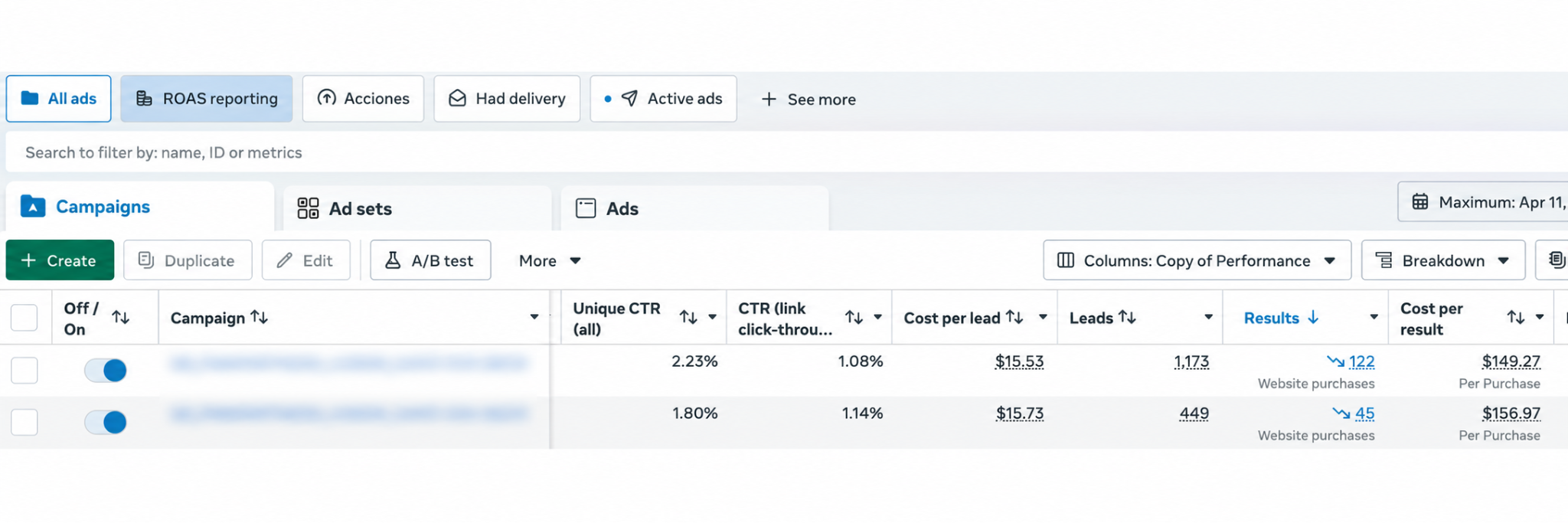Sort by the Off / On column arrows
This screenshot has height=523, width=1568.
(120, 317)
